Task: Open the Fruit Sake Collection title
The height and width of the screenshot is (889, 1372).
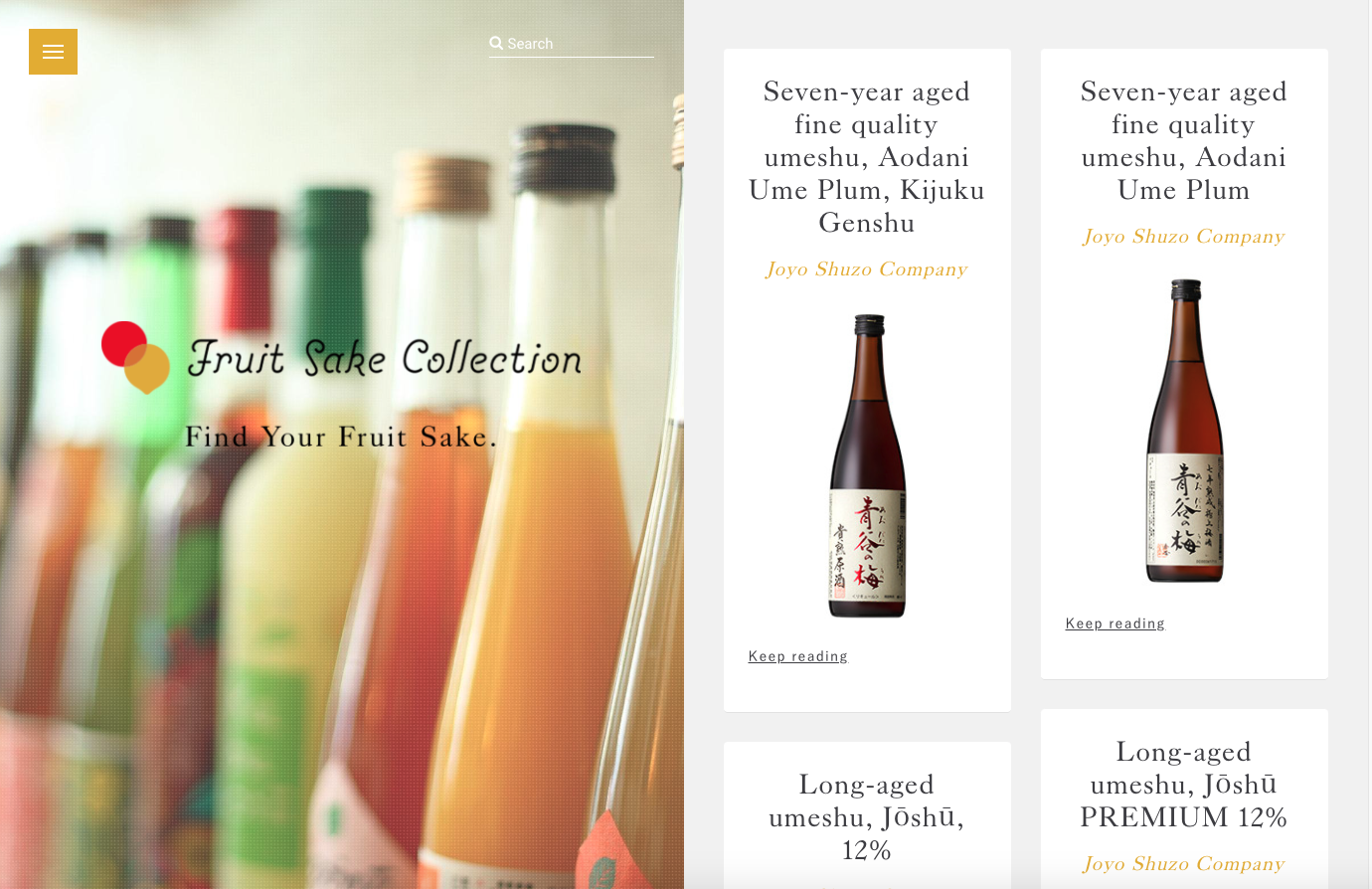Action: 385,358
